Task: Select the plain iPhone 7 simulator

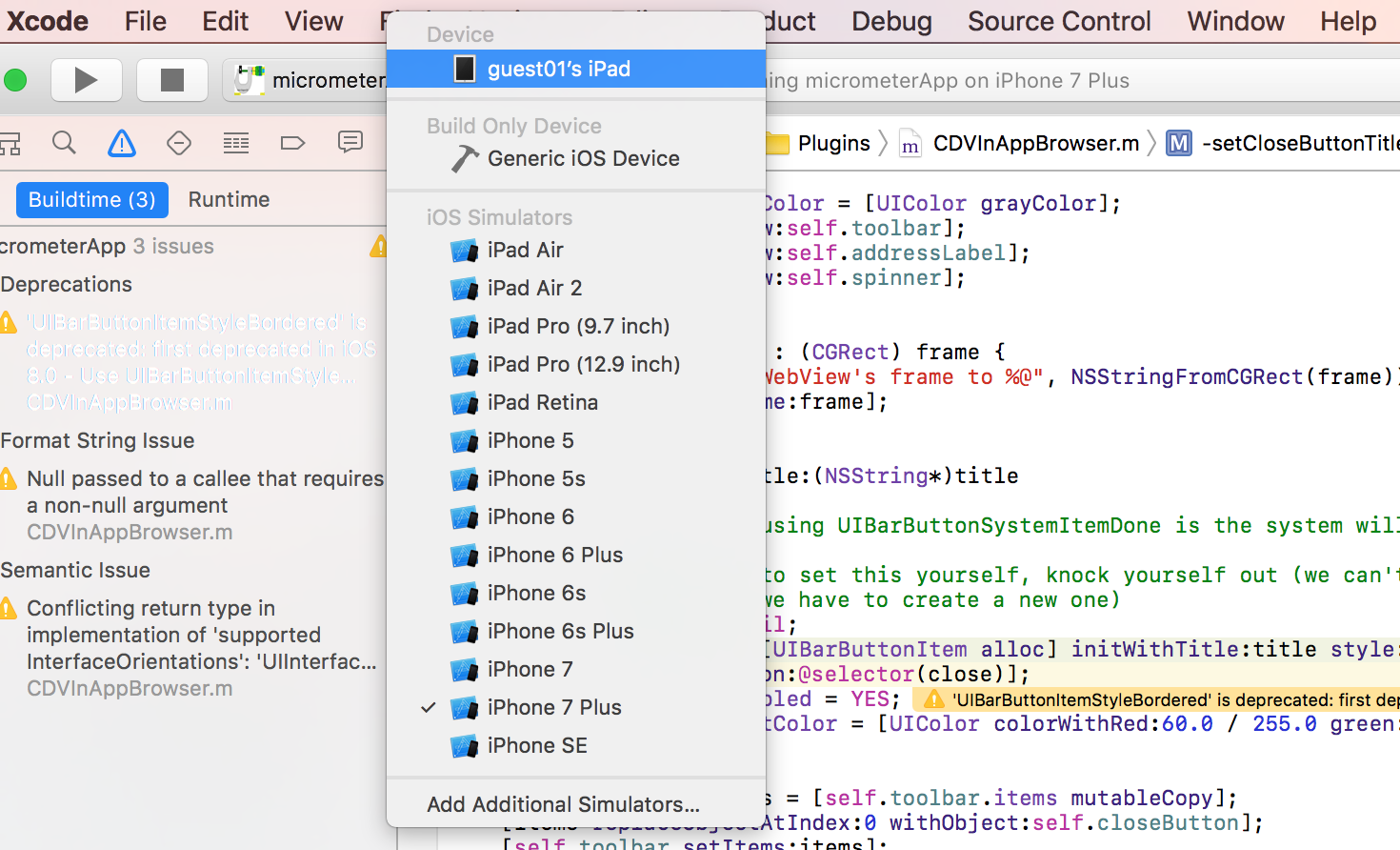Action: 576,669
